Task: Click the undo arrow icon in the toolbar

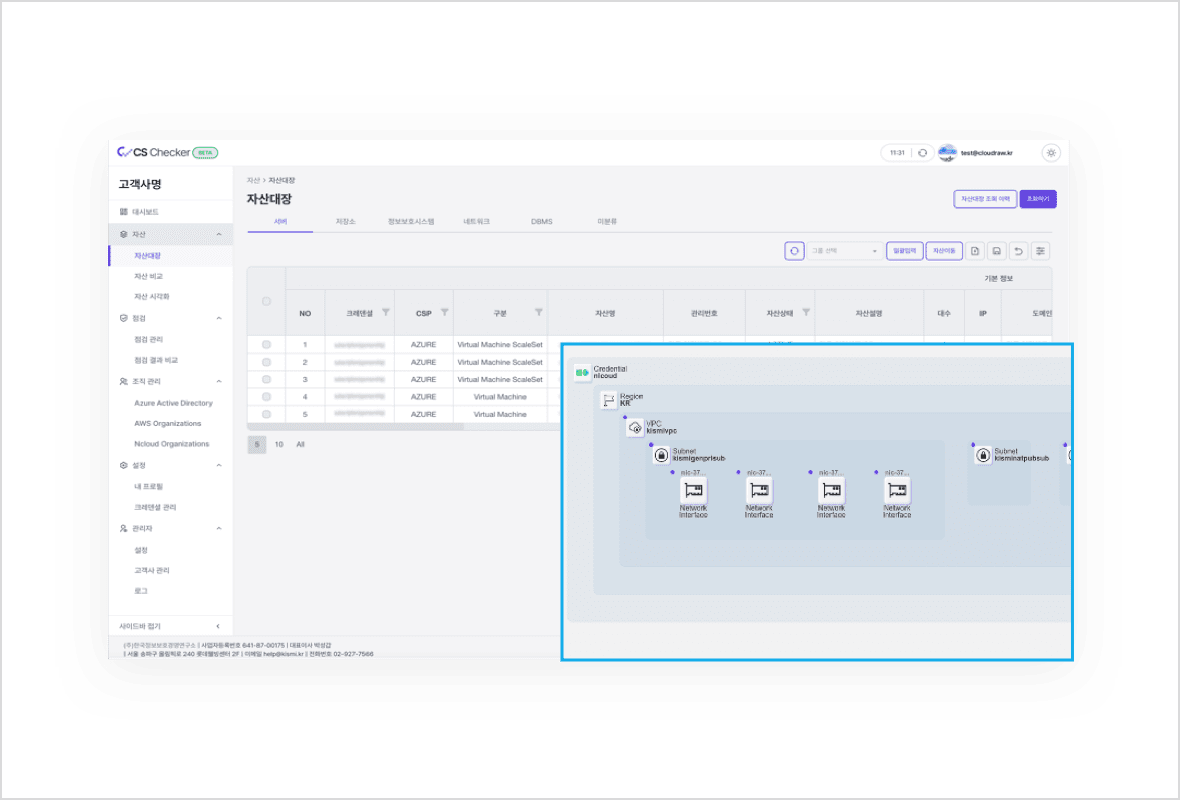Action: pos(1018,251)
